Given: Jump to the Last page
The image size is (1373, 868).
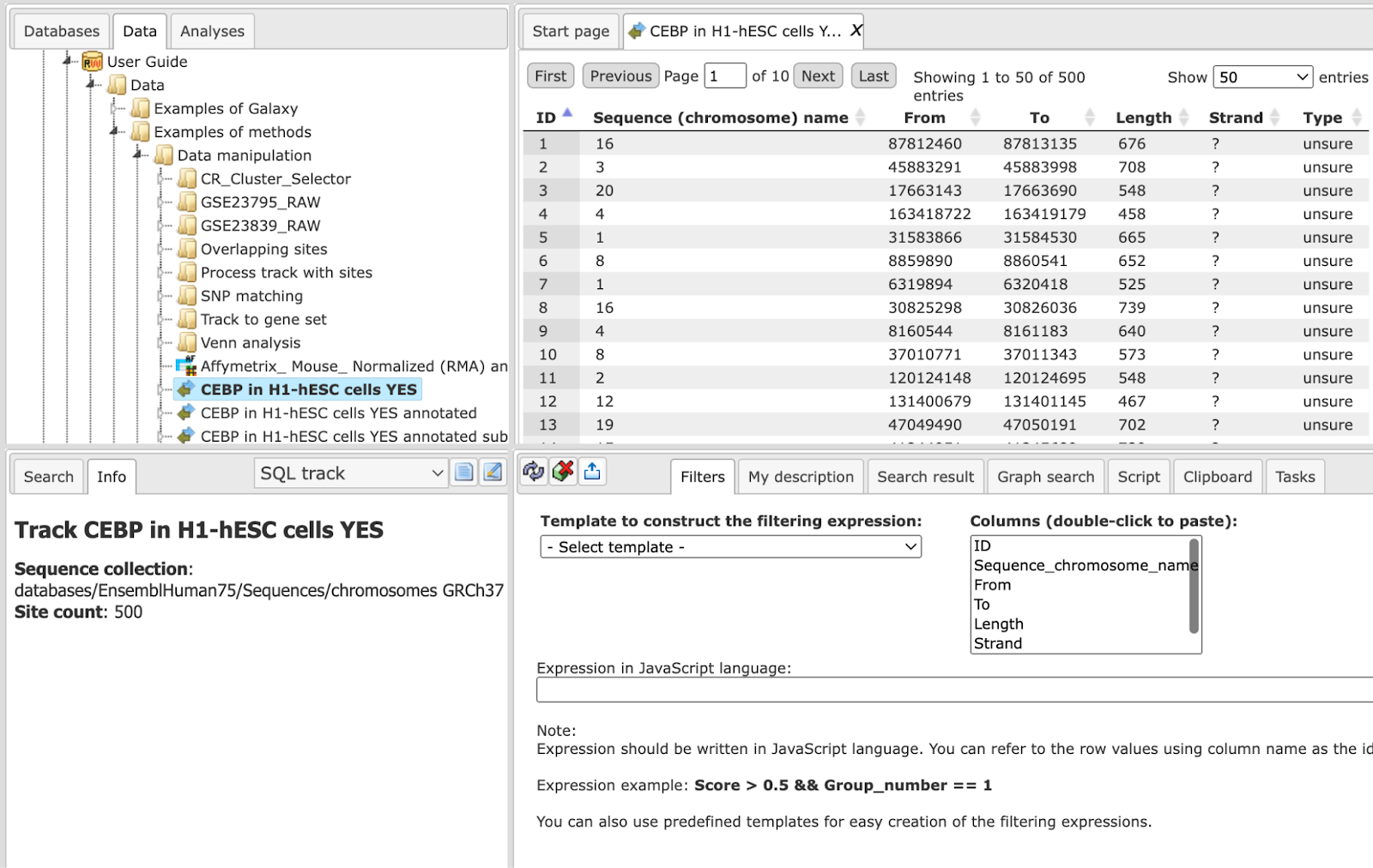Looking at the screenshot, I should (874, 76).
